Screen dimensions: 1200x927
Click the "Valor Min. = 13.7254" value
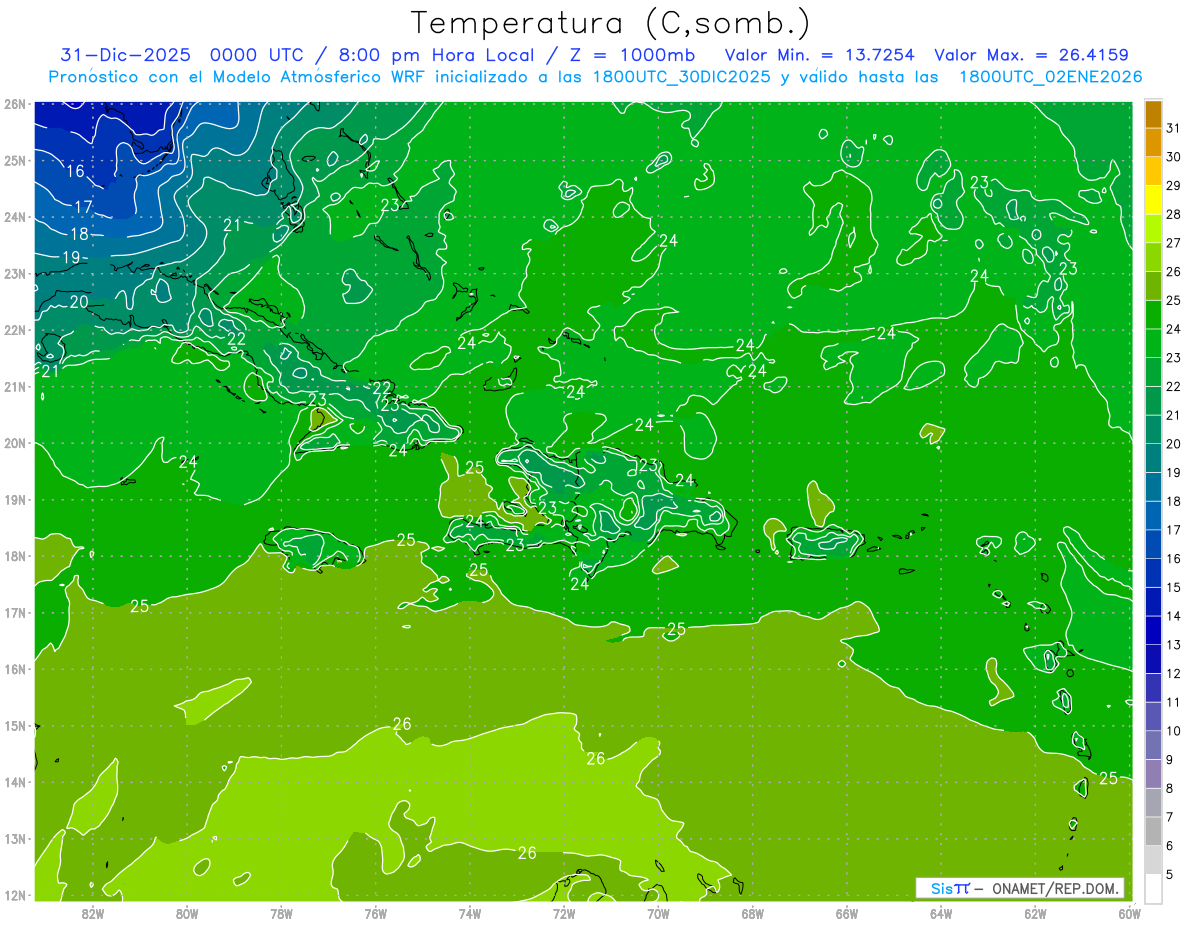pos(819,54)
